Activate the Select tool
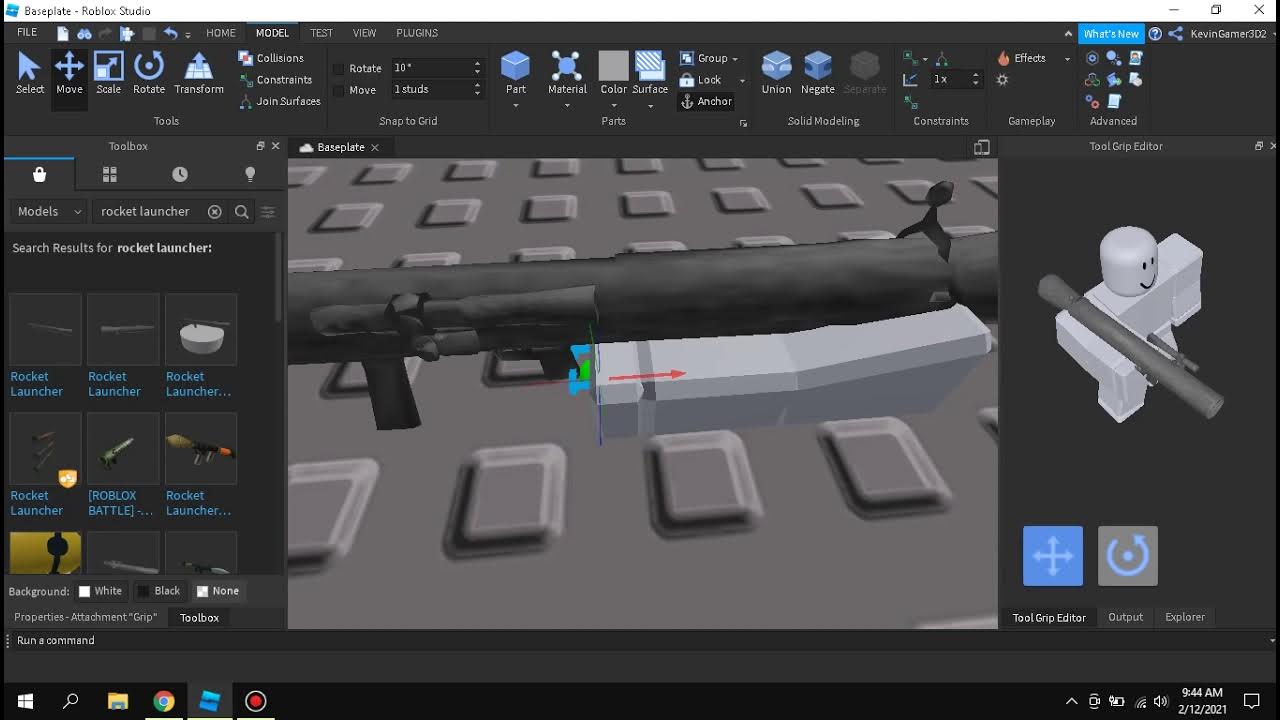This screenshot has width=1280, height=720. point(29,74)
